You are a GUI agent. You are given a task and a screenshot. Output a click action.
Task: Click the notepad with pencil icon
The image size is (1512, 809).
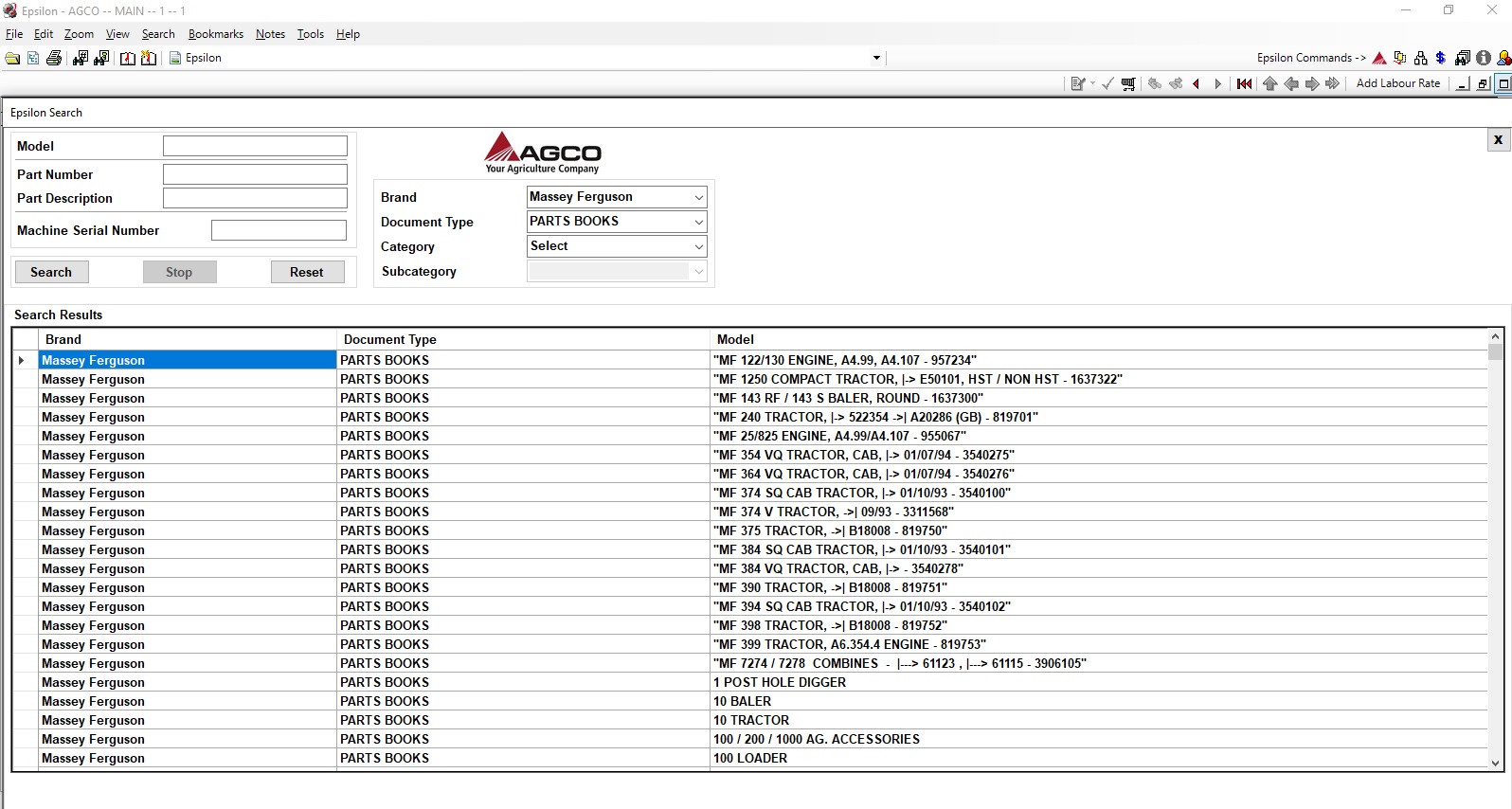click(x=1077, y=83)
